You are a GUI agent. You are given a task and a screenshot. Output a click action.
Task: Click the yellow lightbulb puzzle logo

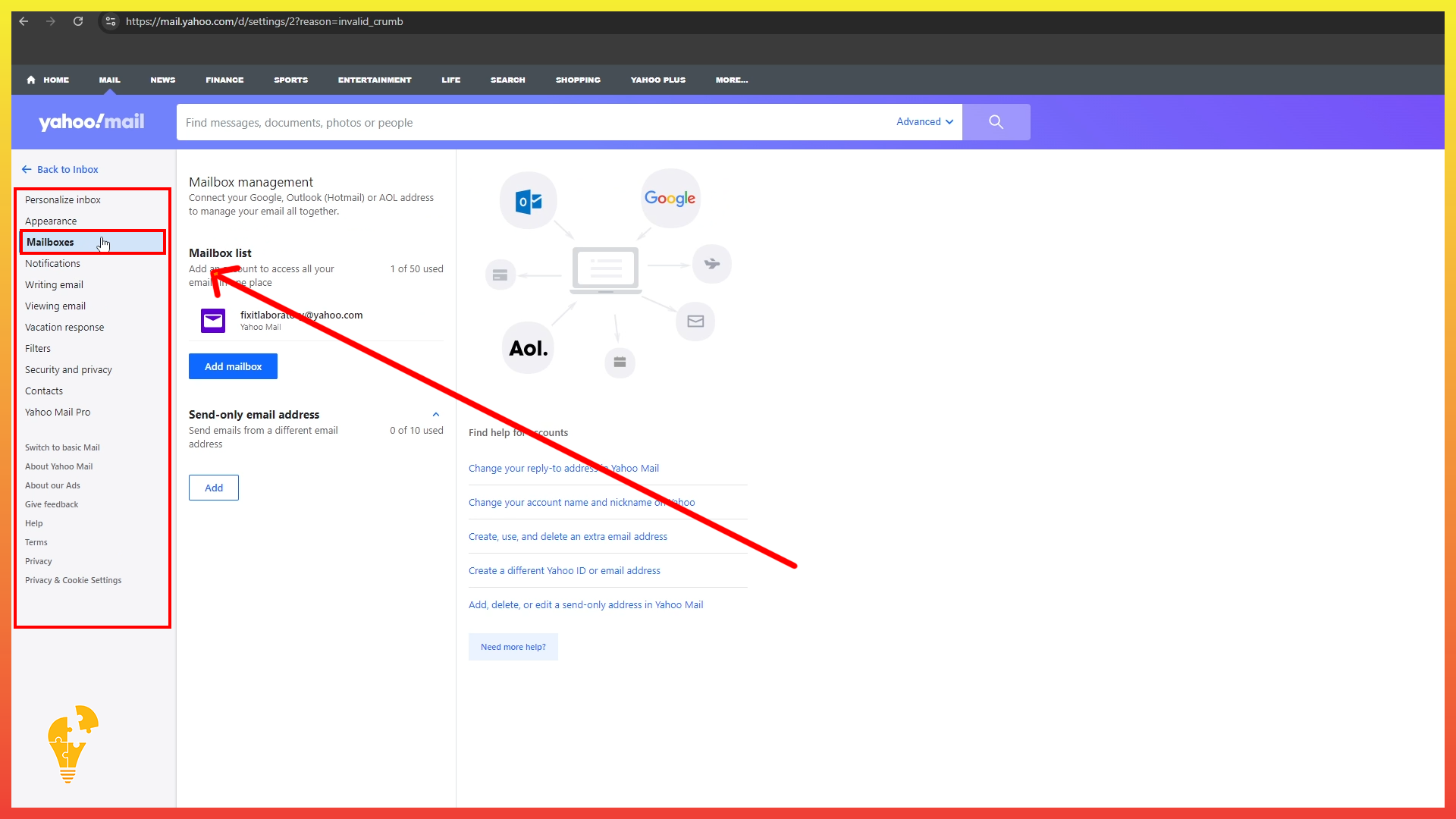tap(72, 744)
